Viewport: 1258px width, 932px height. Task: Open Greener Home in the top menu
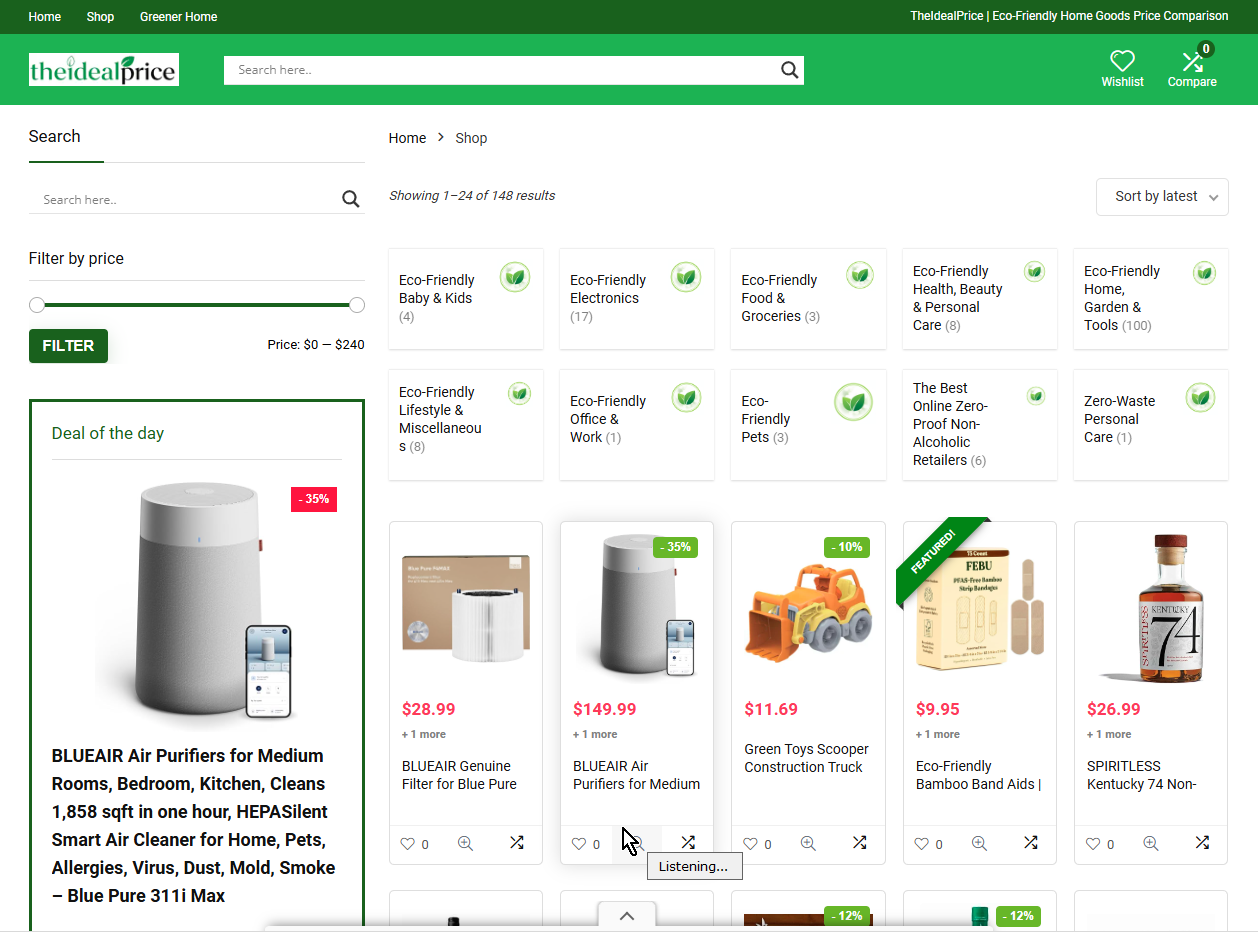pyautogui.click(x=178, y=17)
